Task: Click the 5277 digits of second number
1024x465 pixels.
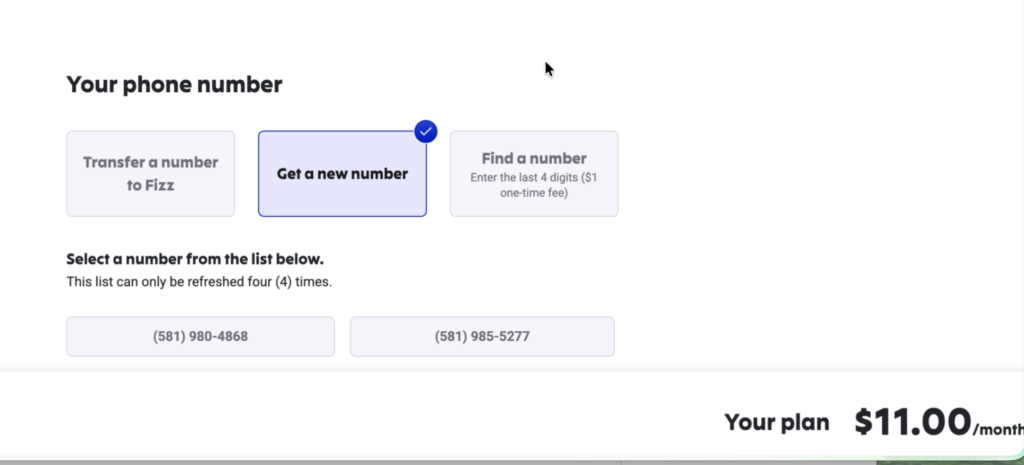Action: click(512, 336)
